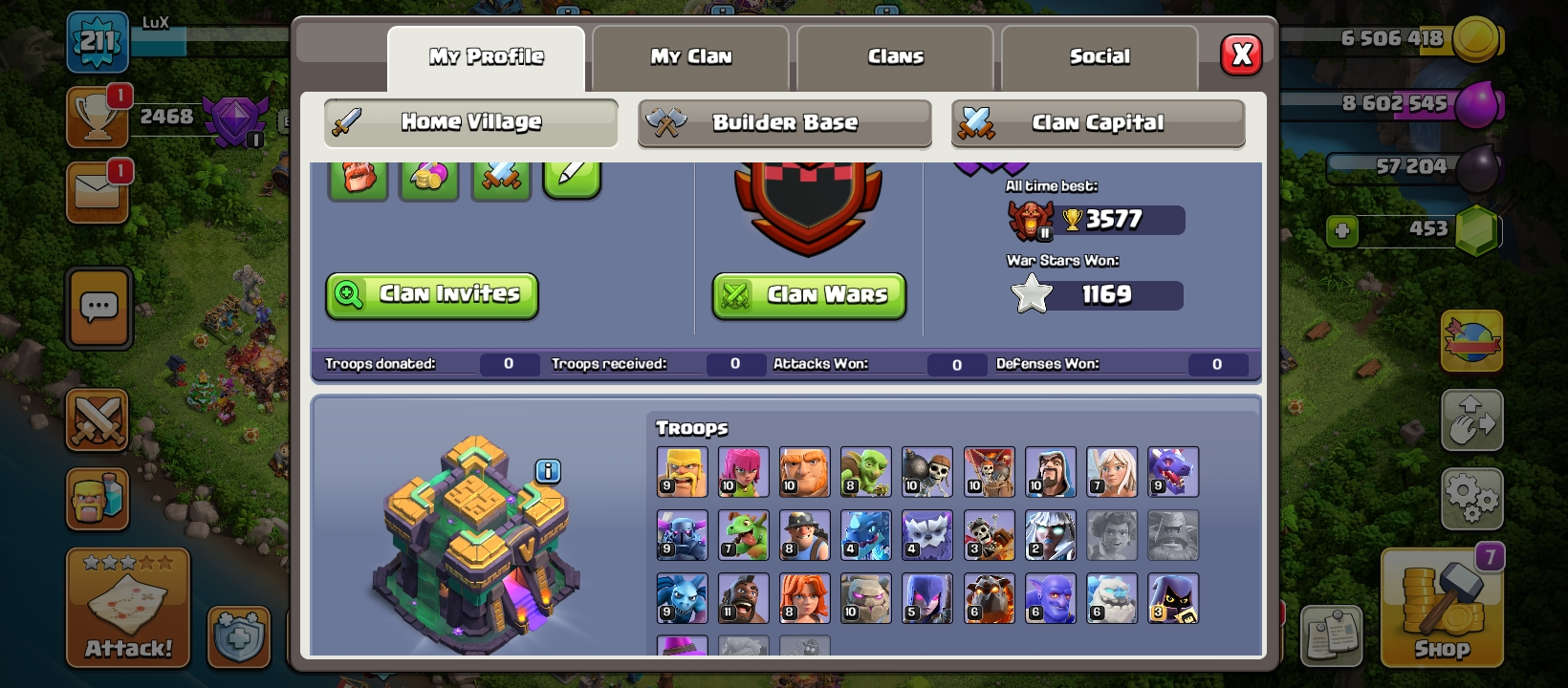Select the Archer troop icon
This screenshot has width=1568, height=688.
click(744, 472)
